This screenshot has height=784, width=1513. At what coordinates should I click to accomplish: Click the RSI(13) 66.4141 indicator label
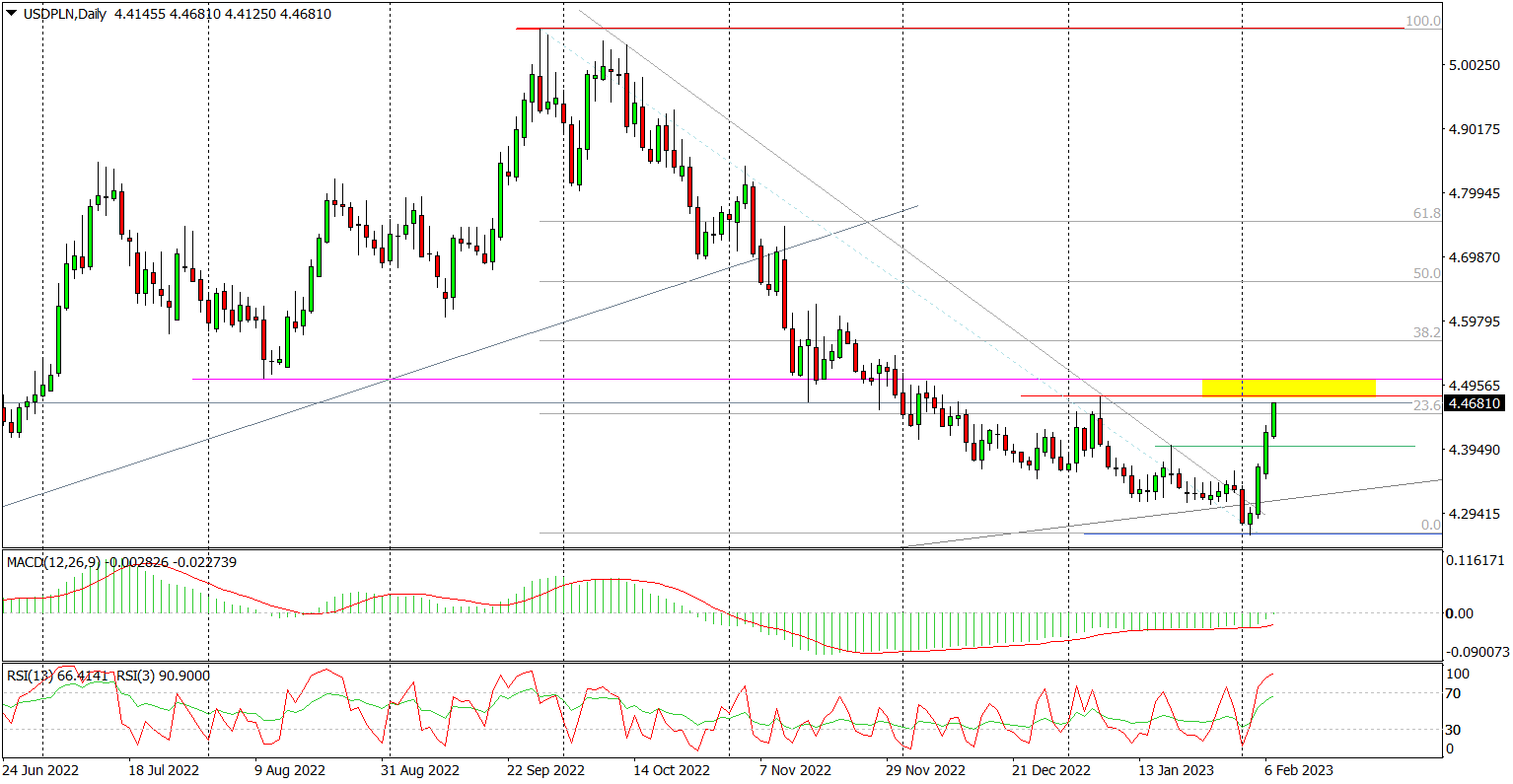coord(57,676)
